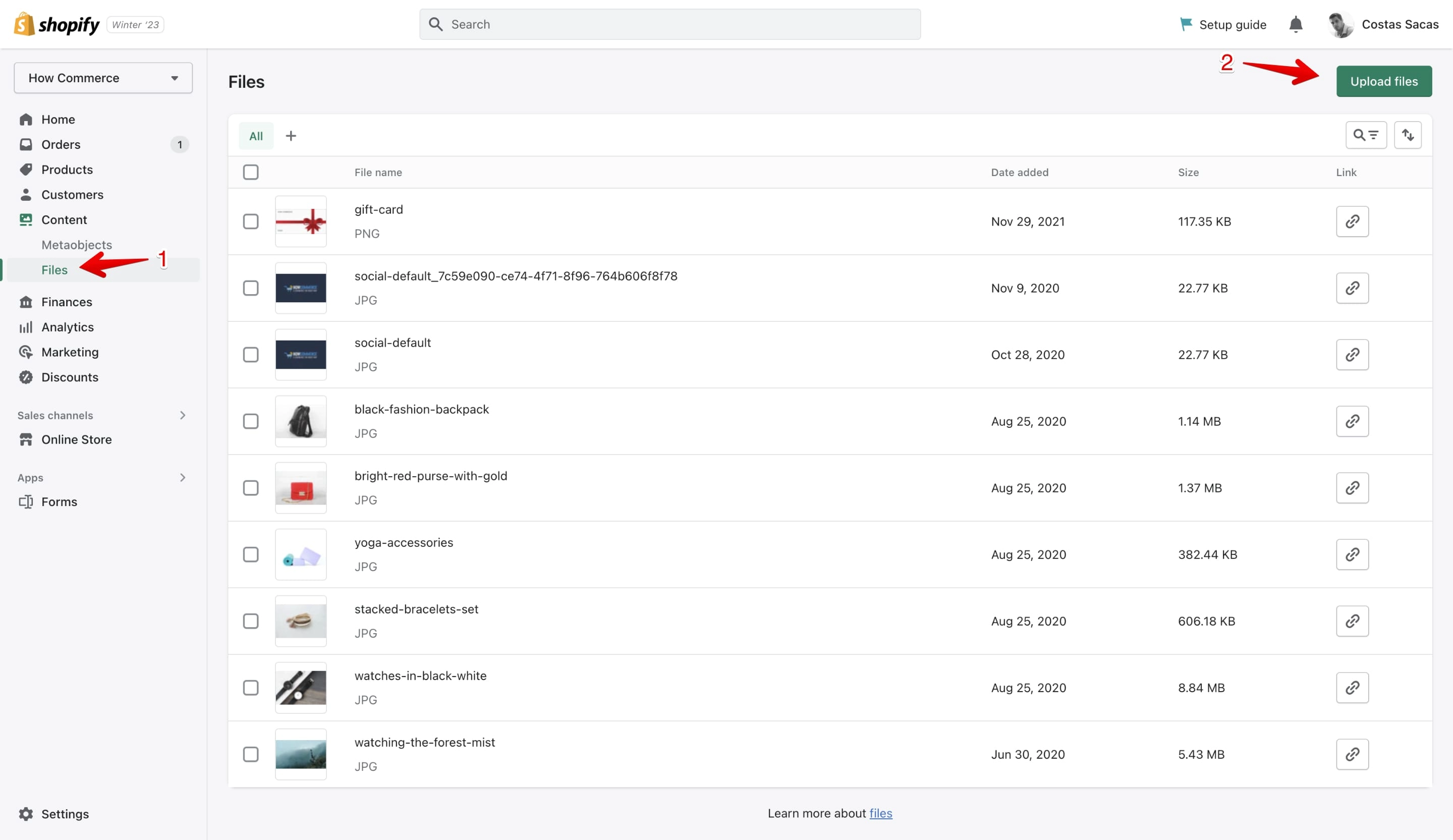Copy link for yoga-accessories

[x=1352, y=554]
